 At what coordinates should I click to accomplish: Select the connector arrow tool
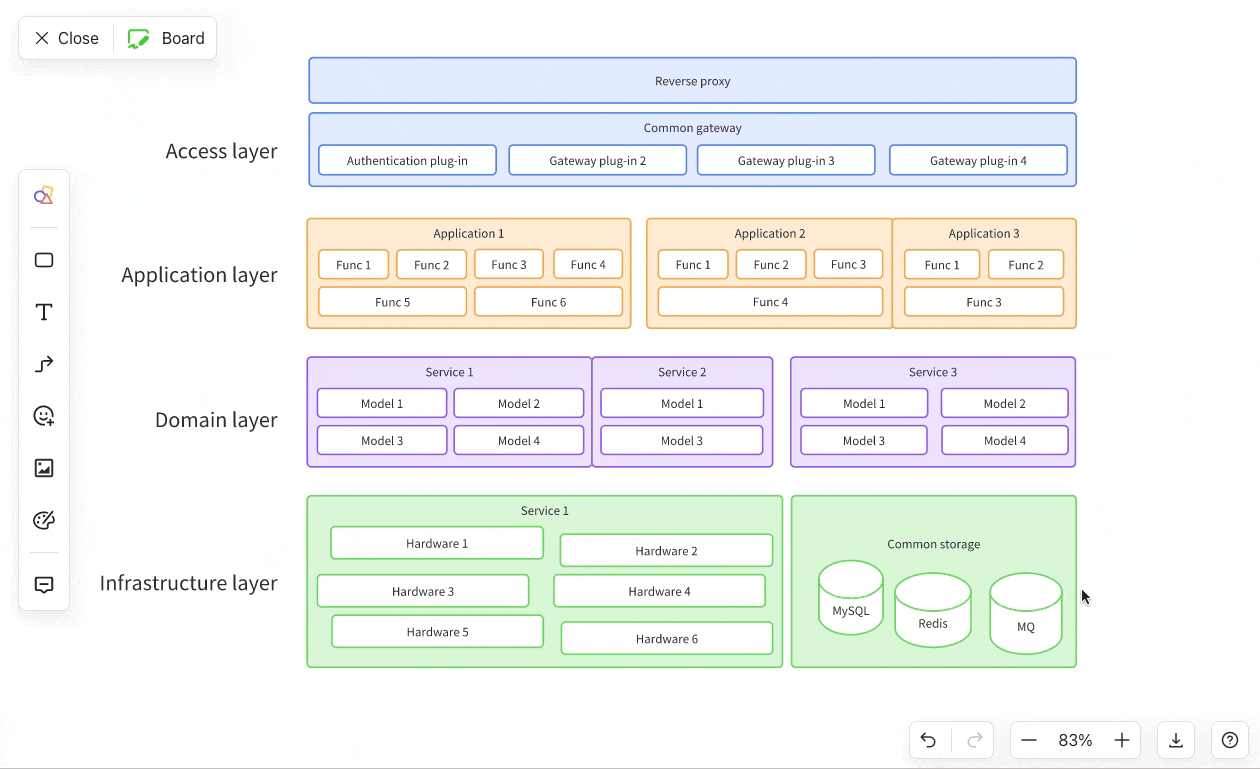(44, 365)
